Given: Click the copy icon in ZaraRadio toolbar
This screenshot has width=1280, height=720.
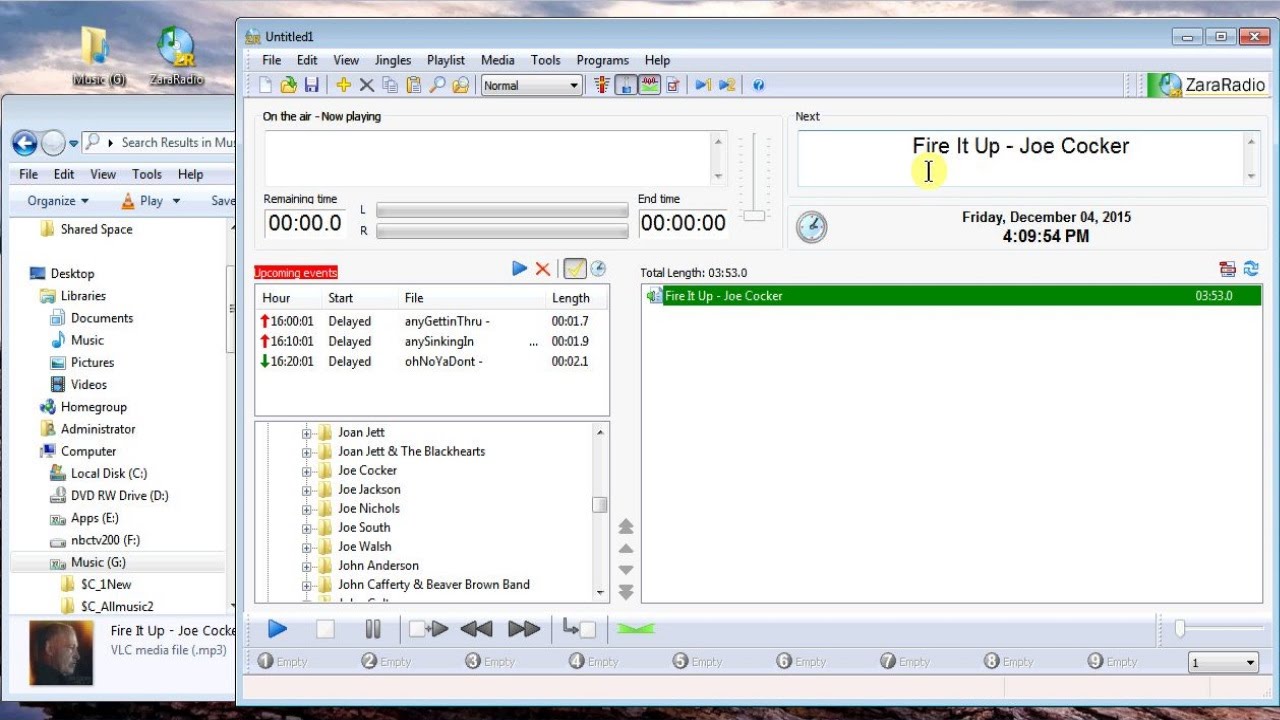Looking at the screenshot, I should pyautogui.click(x=390, y=86).
